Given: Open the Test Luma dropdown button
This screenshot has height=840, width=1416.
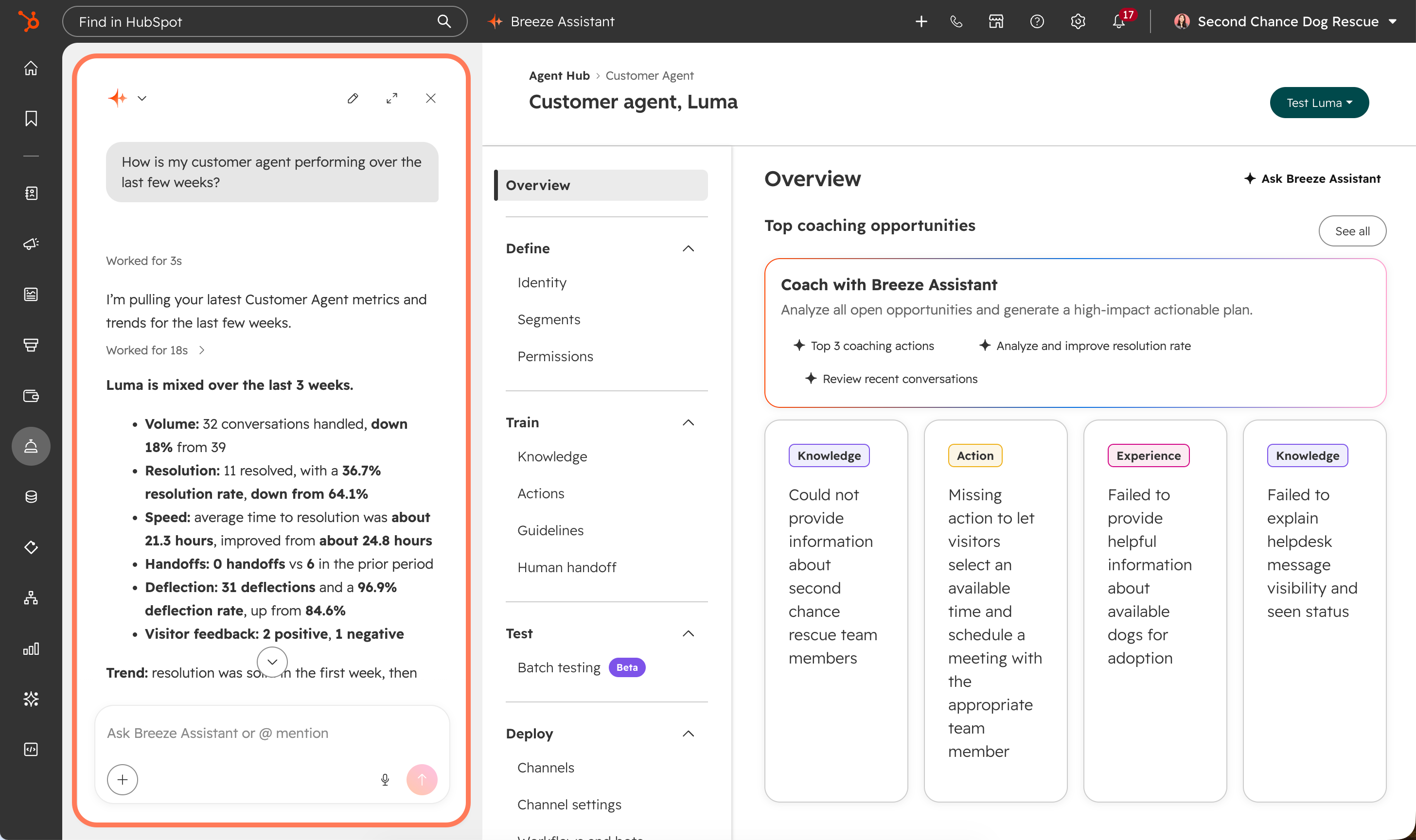Looking at the screenshot, I should click(1319, 103).
